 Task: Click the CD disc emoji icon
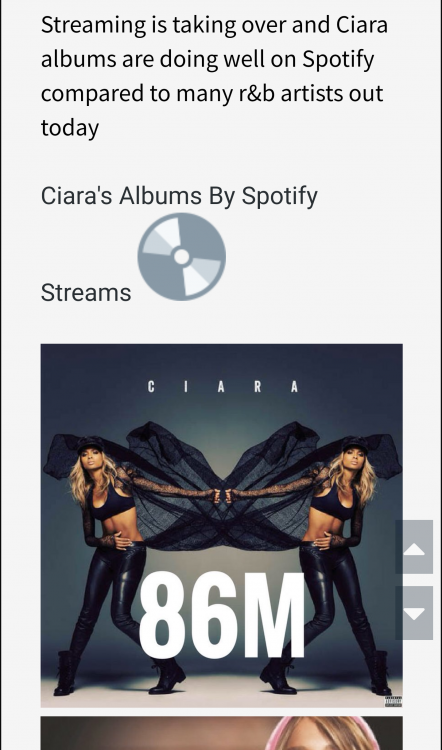coord(182,257)
